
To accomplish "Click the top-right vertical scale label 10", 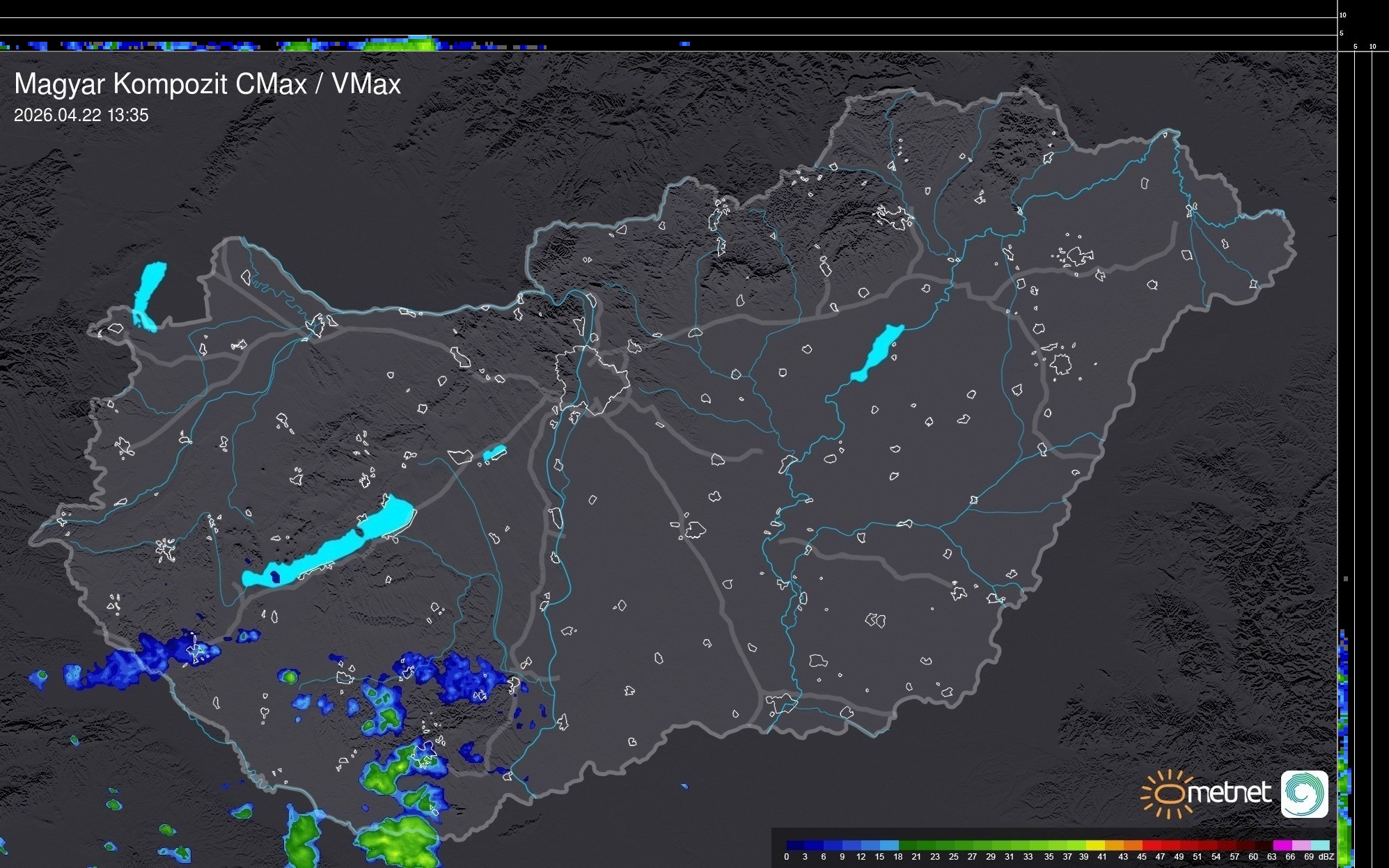I will pos(1343,15).
